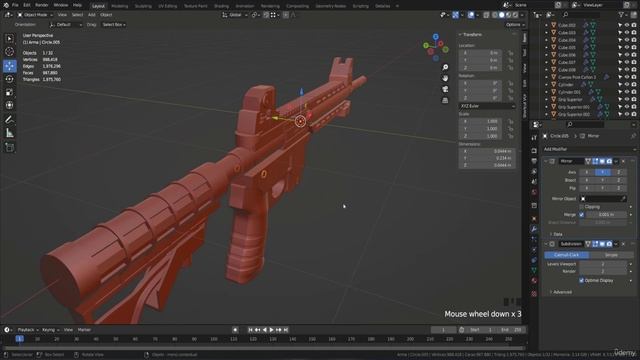Click the blue Z axis gizmo ball
Viewport: 640px width, 360px height.
[436, 37]
